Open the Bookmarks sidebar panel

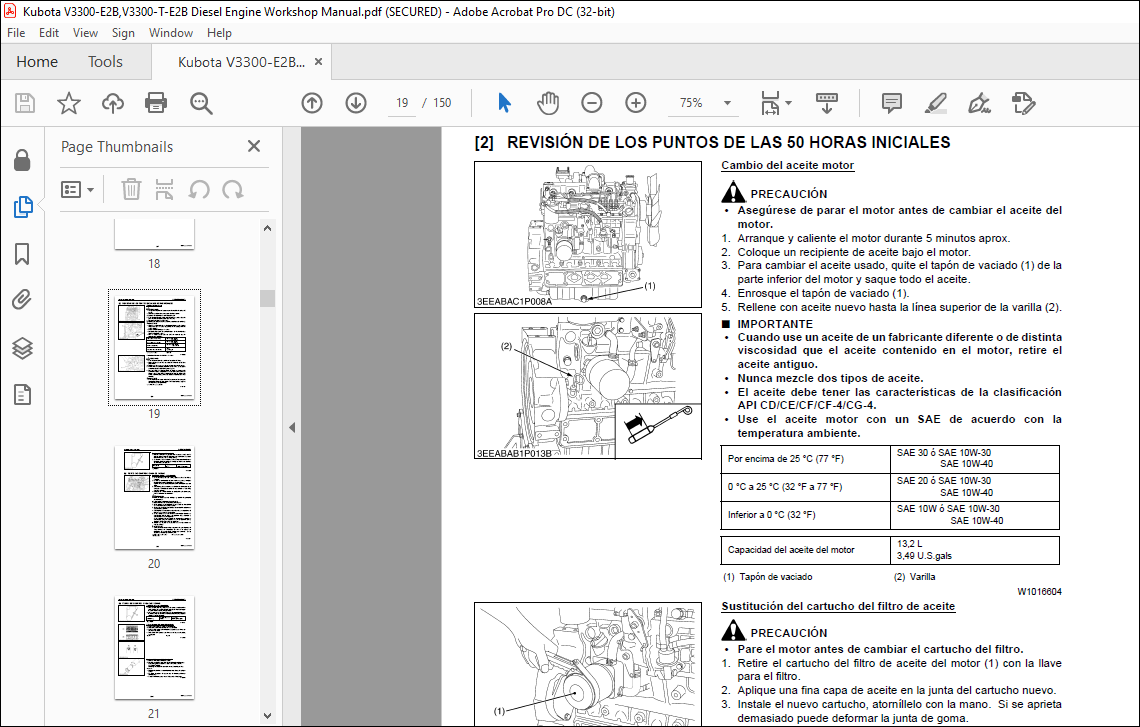pyautogui.click(x=23, y=254)
